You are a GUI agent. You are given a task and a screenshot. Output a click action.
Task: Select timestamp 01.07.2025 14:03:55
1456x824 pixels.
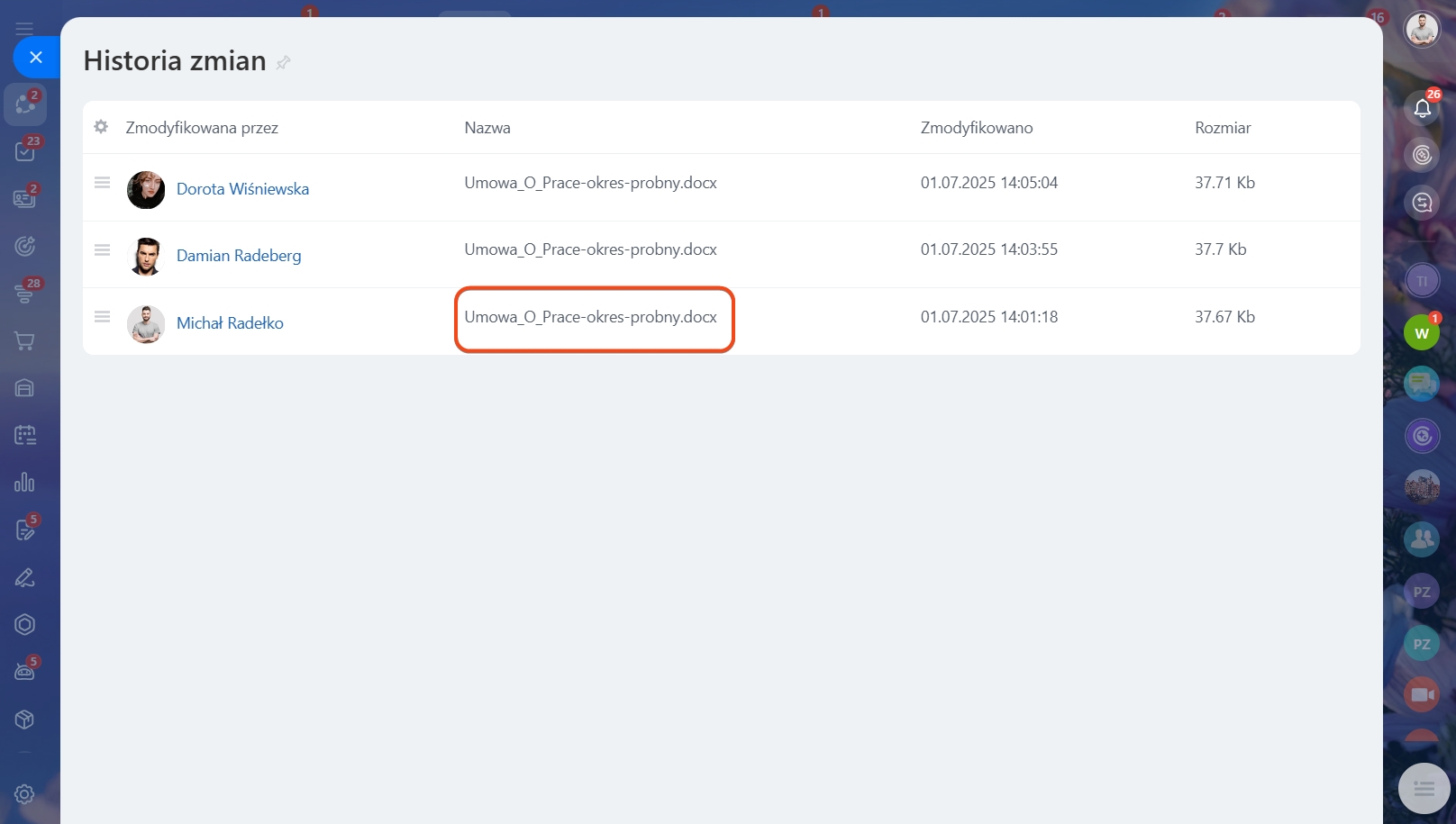(x=989, y=249)
